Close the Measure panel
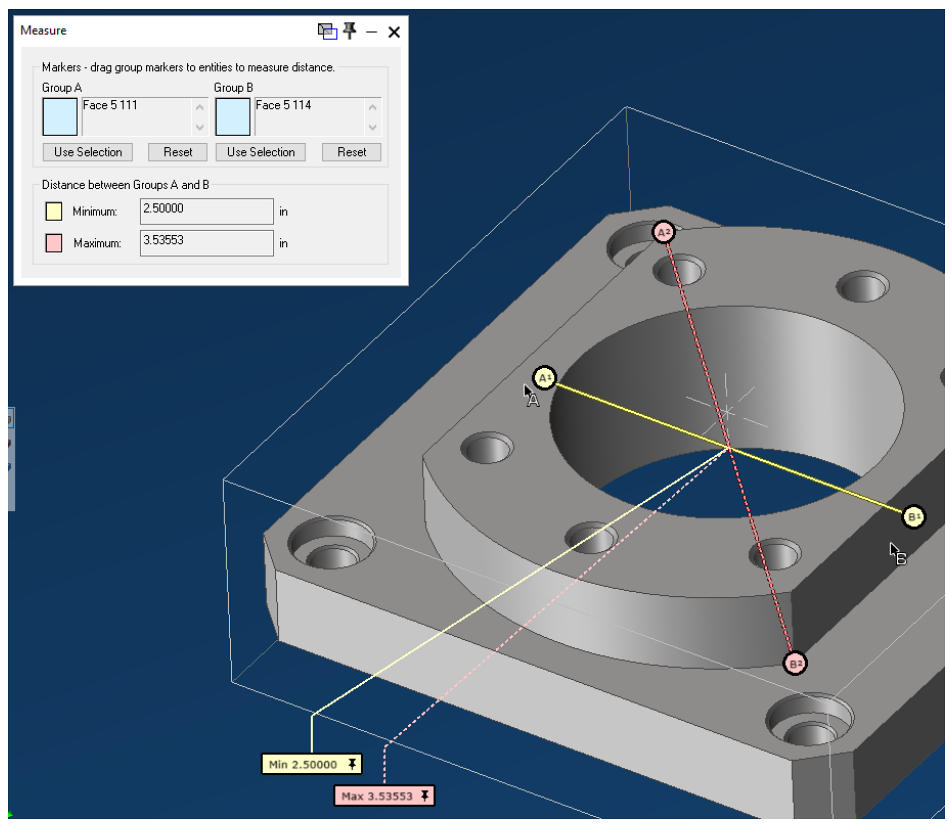 pos(394,32)
